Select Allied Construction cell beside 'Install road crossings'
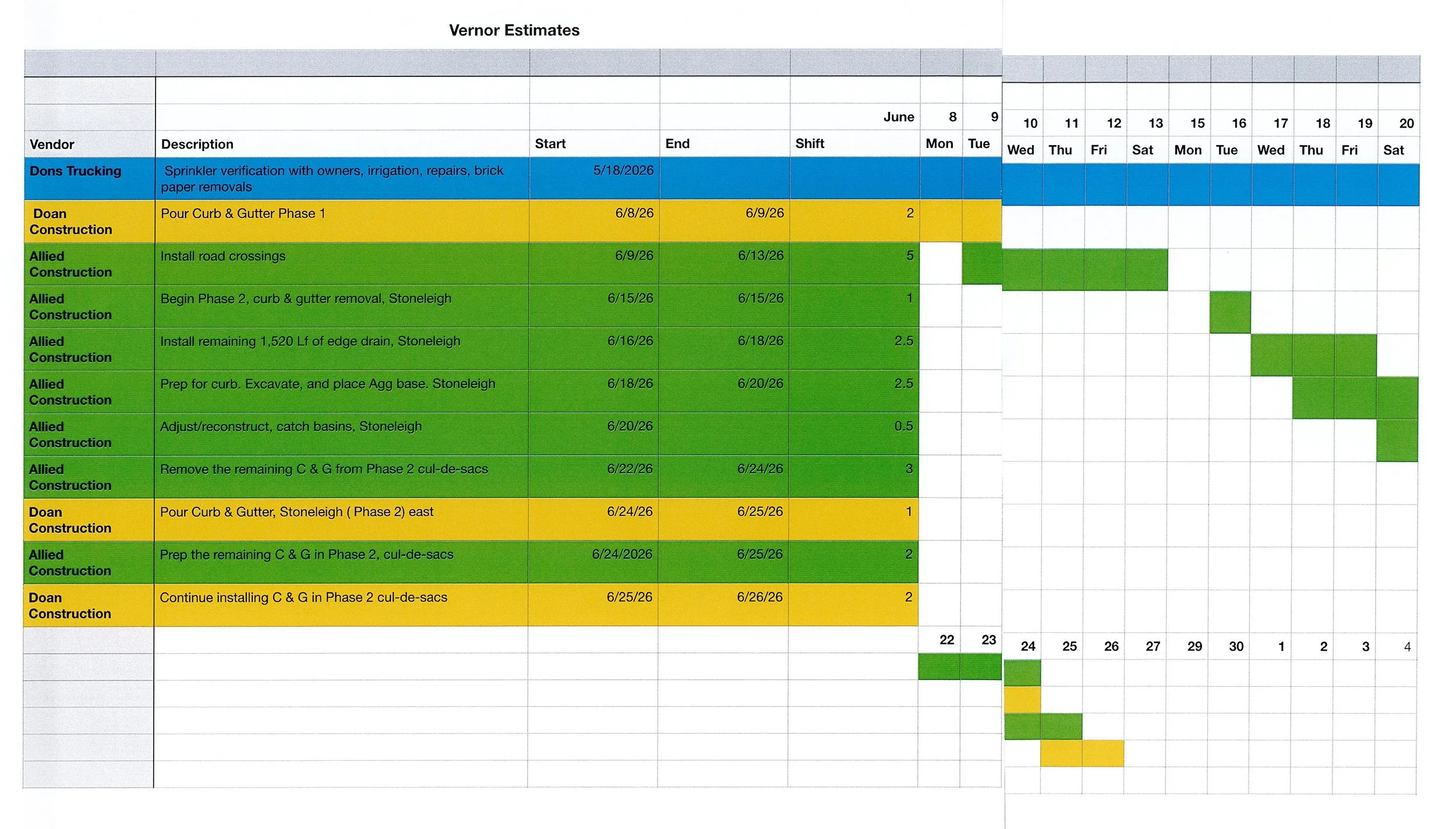This screenshot has width=1456, height=829. [89, 264]
